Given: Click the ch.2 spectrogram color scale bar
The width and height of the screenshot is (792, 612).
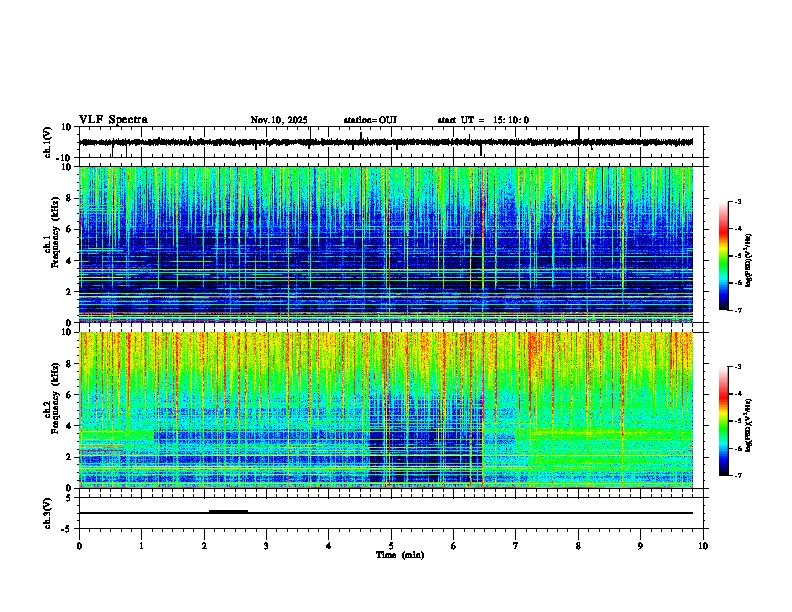Looking at the screenshot, I should tap(724, 421).
